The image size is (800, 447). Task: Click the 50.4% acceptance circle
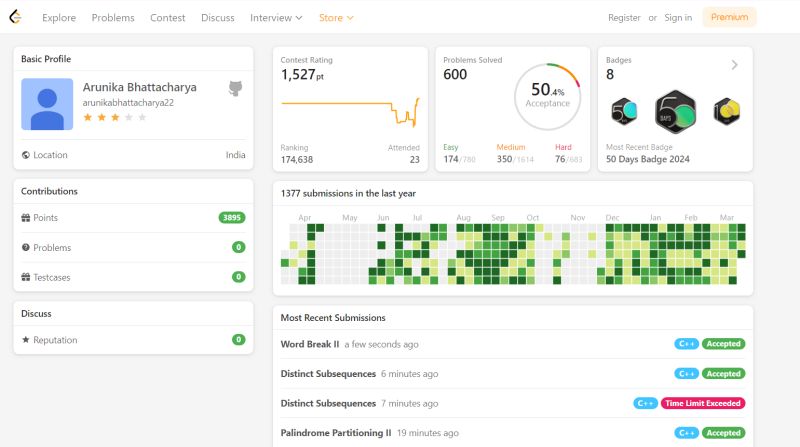coord(547,96)
